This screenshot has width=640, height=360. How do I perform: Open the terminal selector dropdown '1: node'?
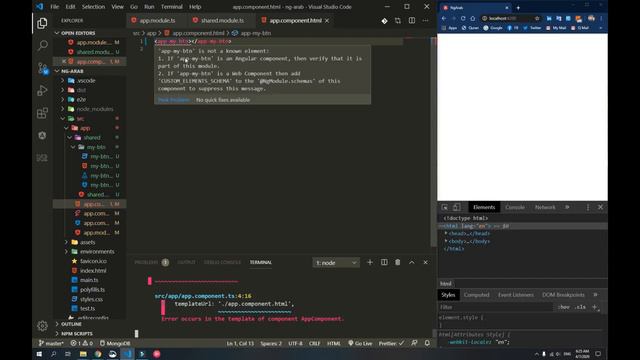(x=336, y=263)
